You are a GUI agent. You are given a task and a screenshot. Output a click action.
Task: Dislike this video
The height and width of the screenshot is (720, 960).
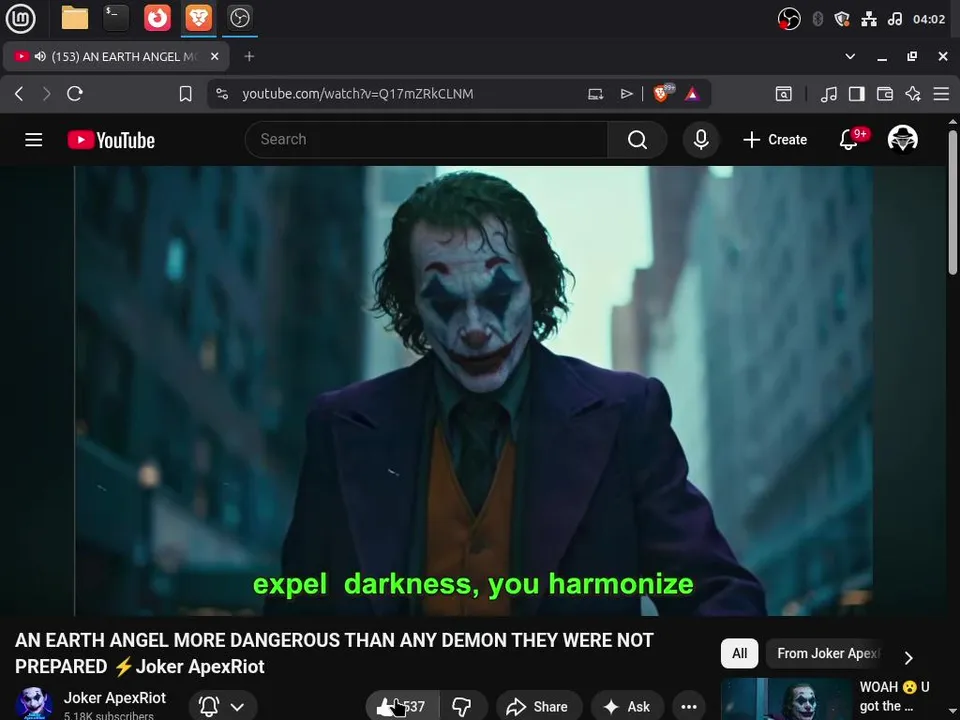coord(462,707)
